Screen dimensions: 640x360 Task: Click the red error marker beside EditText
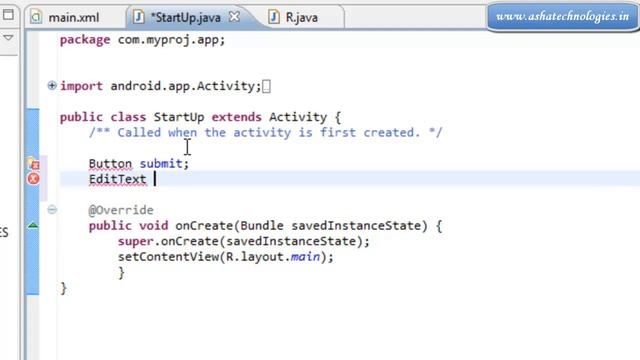(33, 179)
